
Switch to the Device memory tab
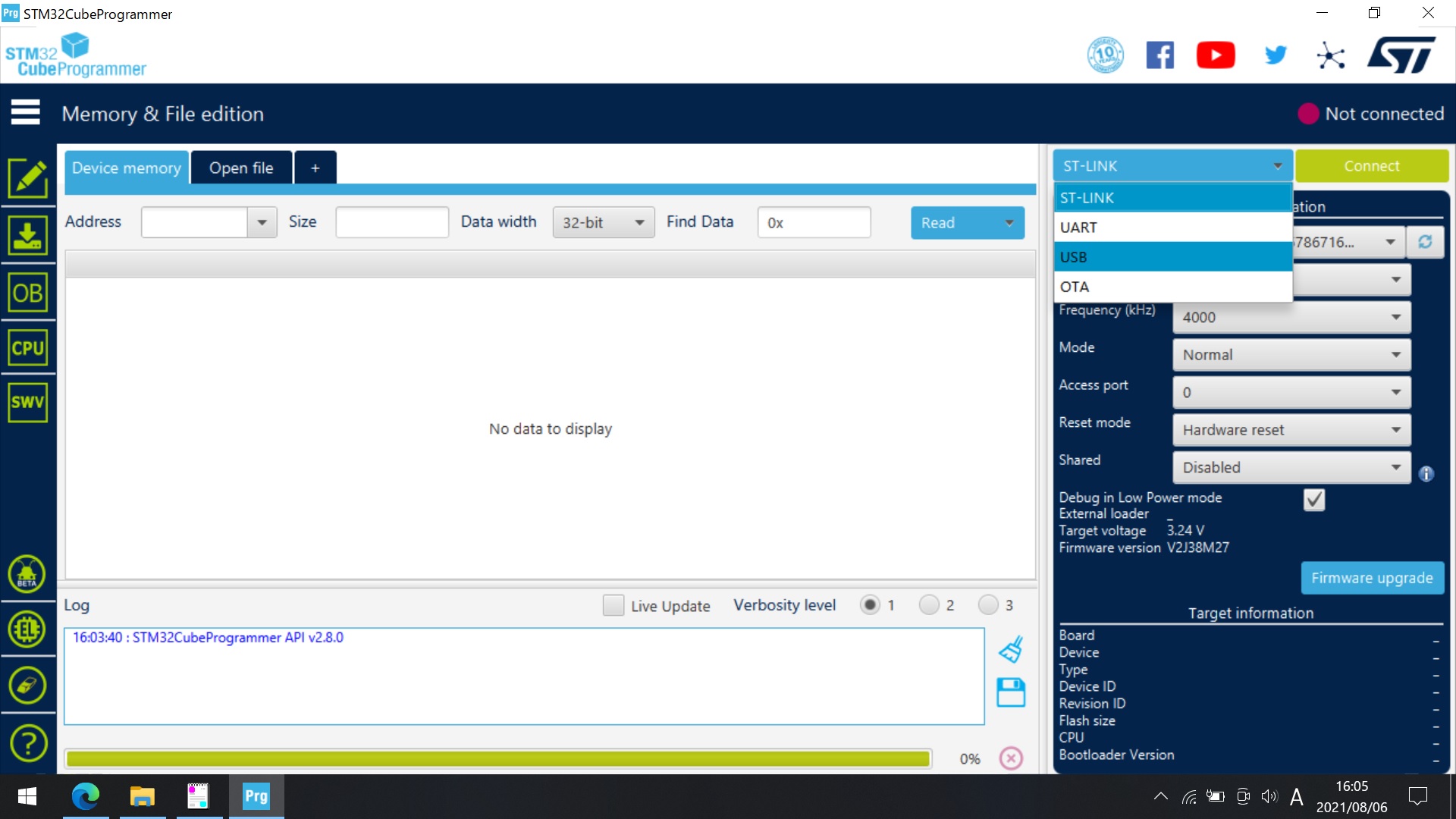(x=126, y=167)
